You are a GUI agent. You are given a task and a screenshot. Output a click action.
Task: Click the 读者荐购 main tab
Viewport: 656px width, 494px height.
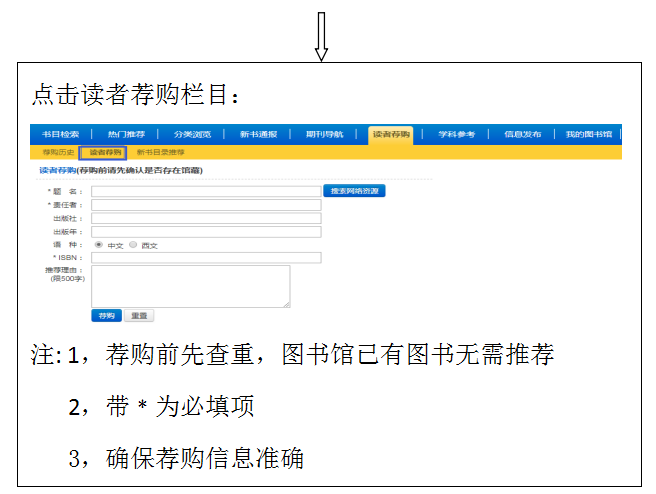tap(391, 134)
